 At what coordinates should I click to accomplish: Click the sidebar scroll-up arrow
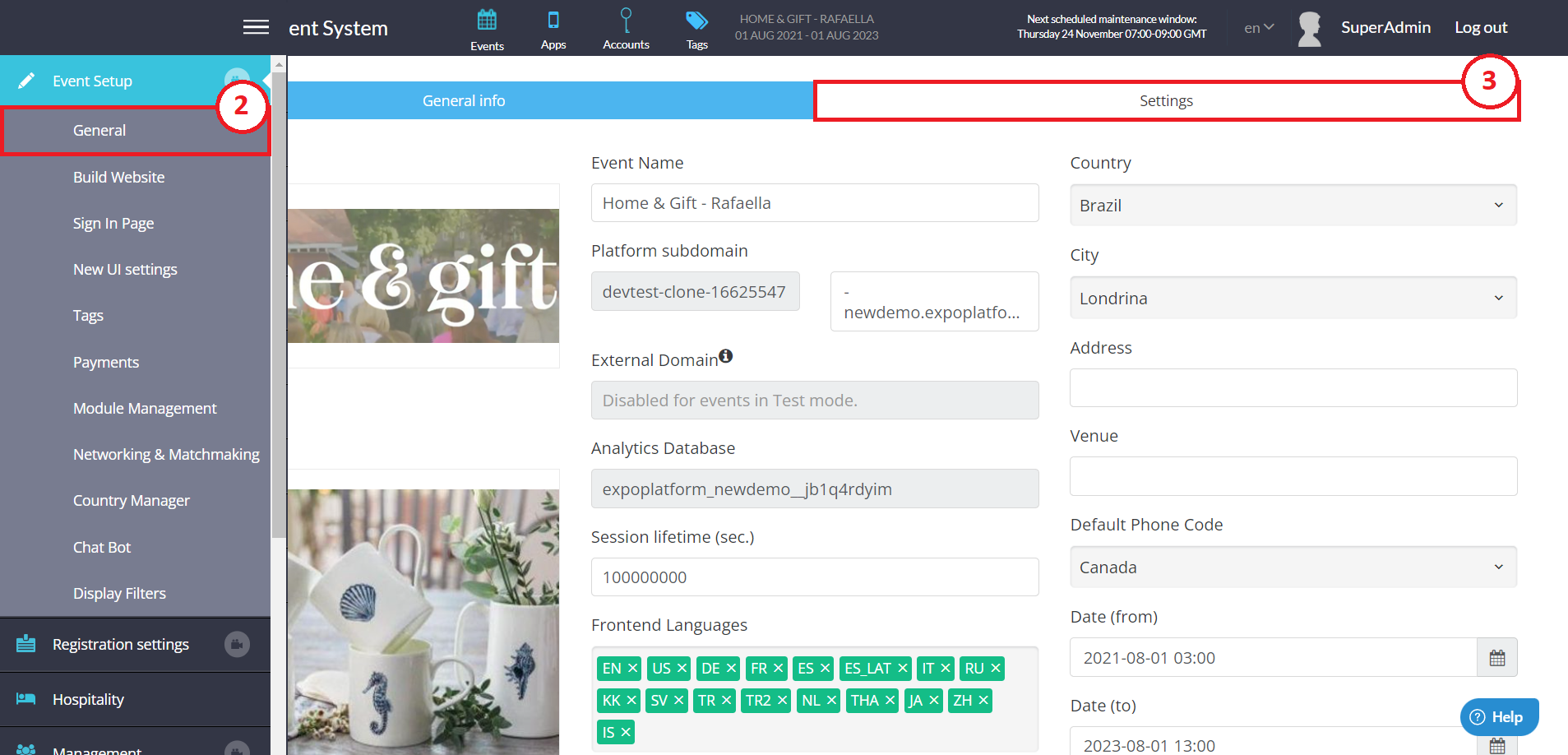pyautogui.click(x=279, y=64)
